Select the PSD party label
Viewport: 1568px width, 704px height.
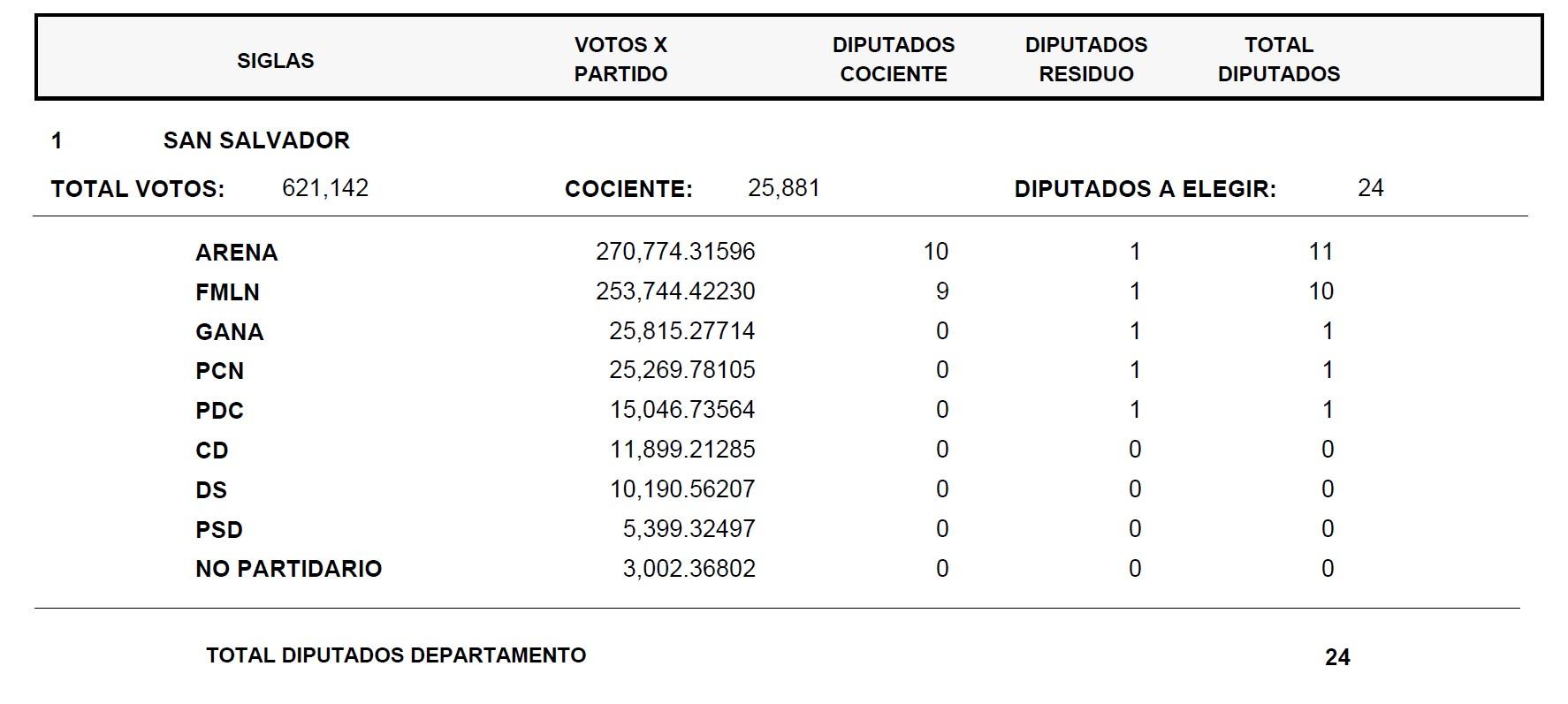[219, 530]
